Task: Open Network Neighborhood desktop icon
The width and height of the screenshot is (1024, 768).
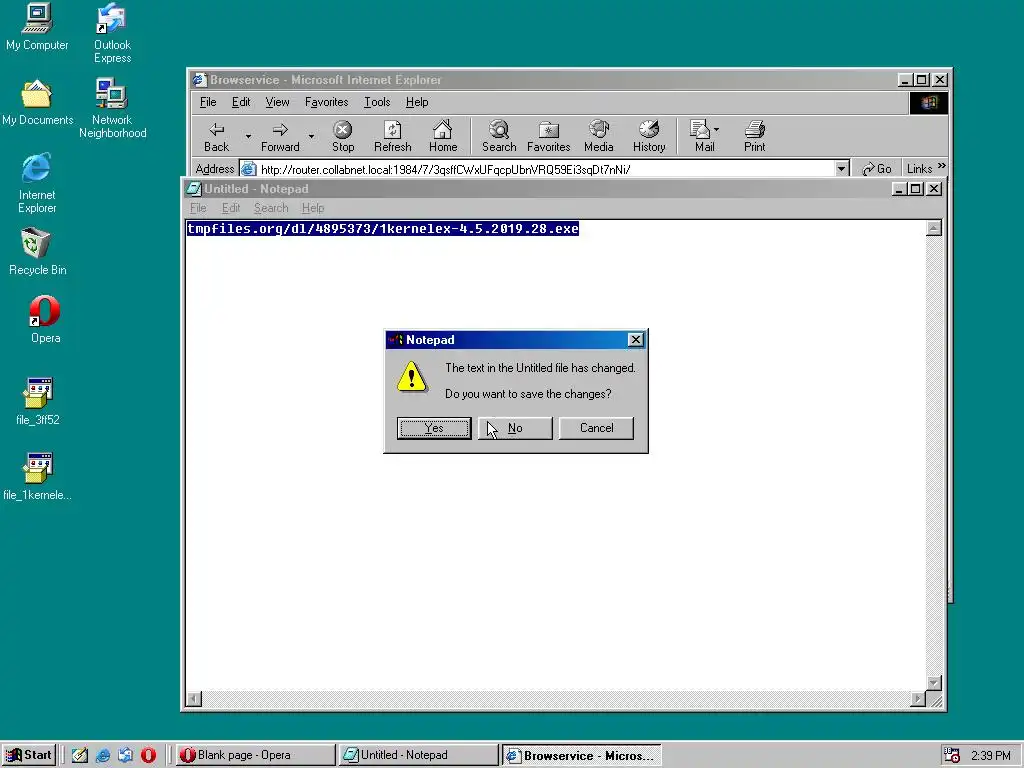Action: coord(112,108)
